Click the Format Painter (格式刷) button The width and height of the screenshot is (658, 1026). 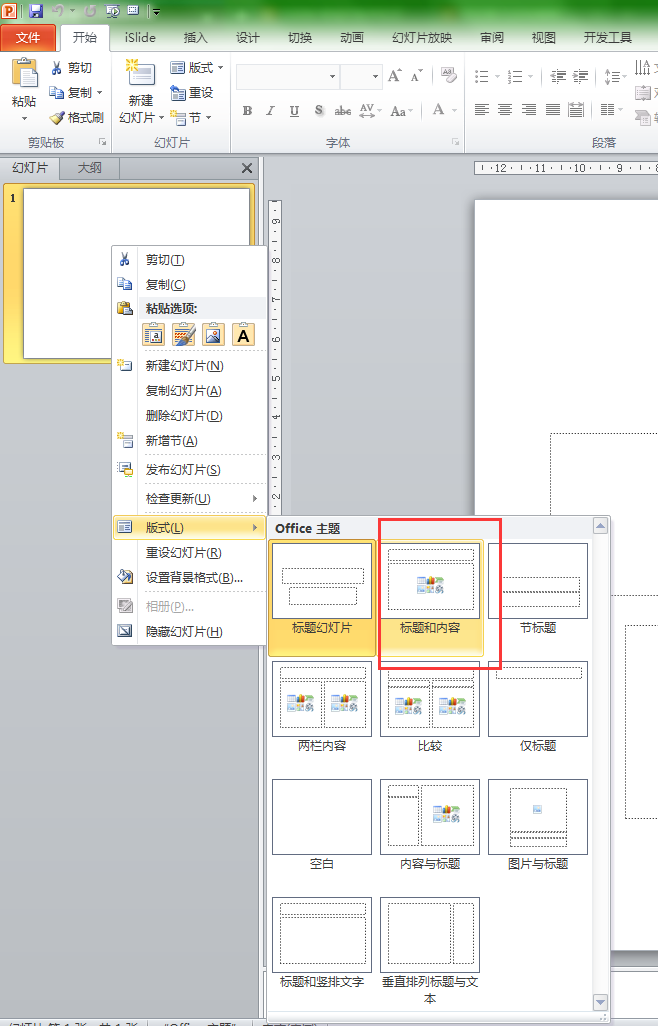click(x=77, y=118)
